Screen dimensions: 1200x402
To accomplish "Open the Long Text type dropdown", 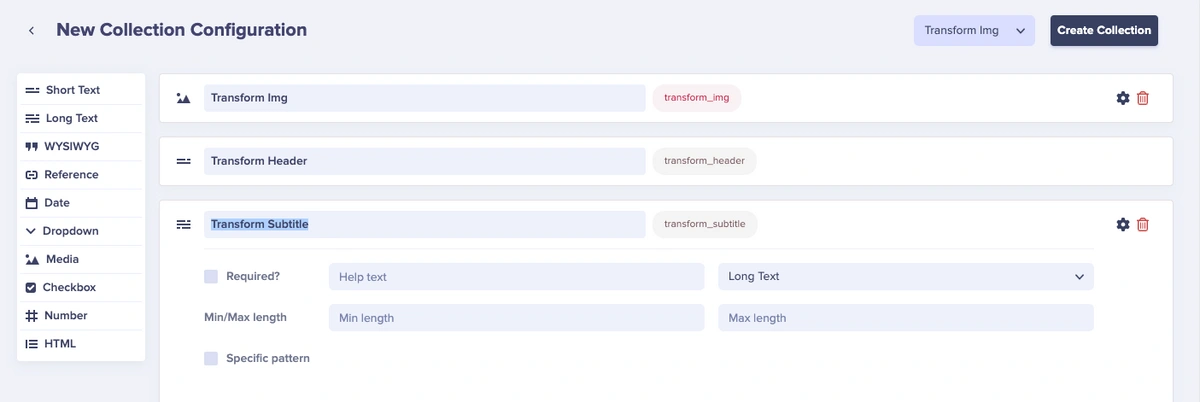I will point(905,276).
